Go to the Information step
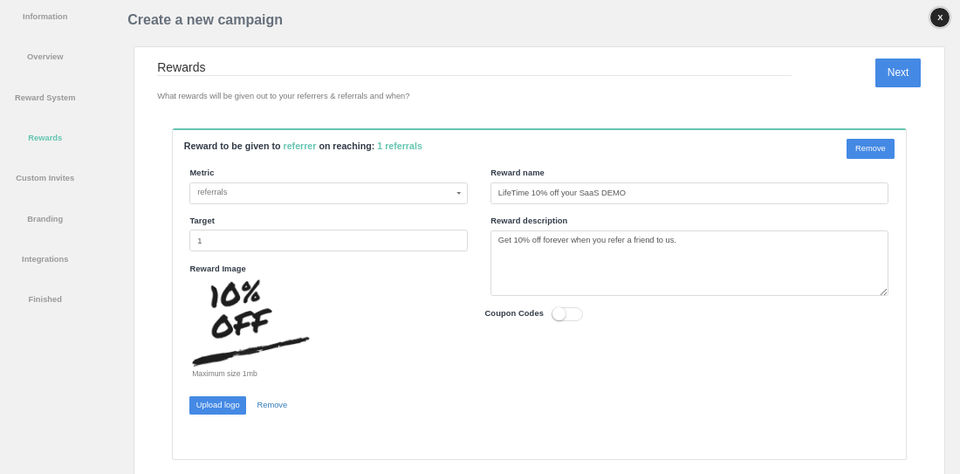960x474 pixels. pyautogui.click(x=45, y=16)
